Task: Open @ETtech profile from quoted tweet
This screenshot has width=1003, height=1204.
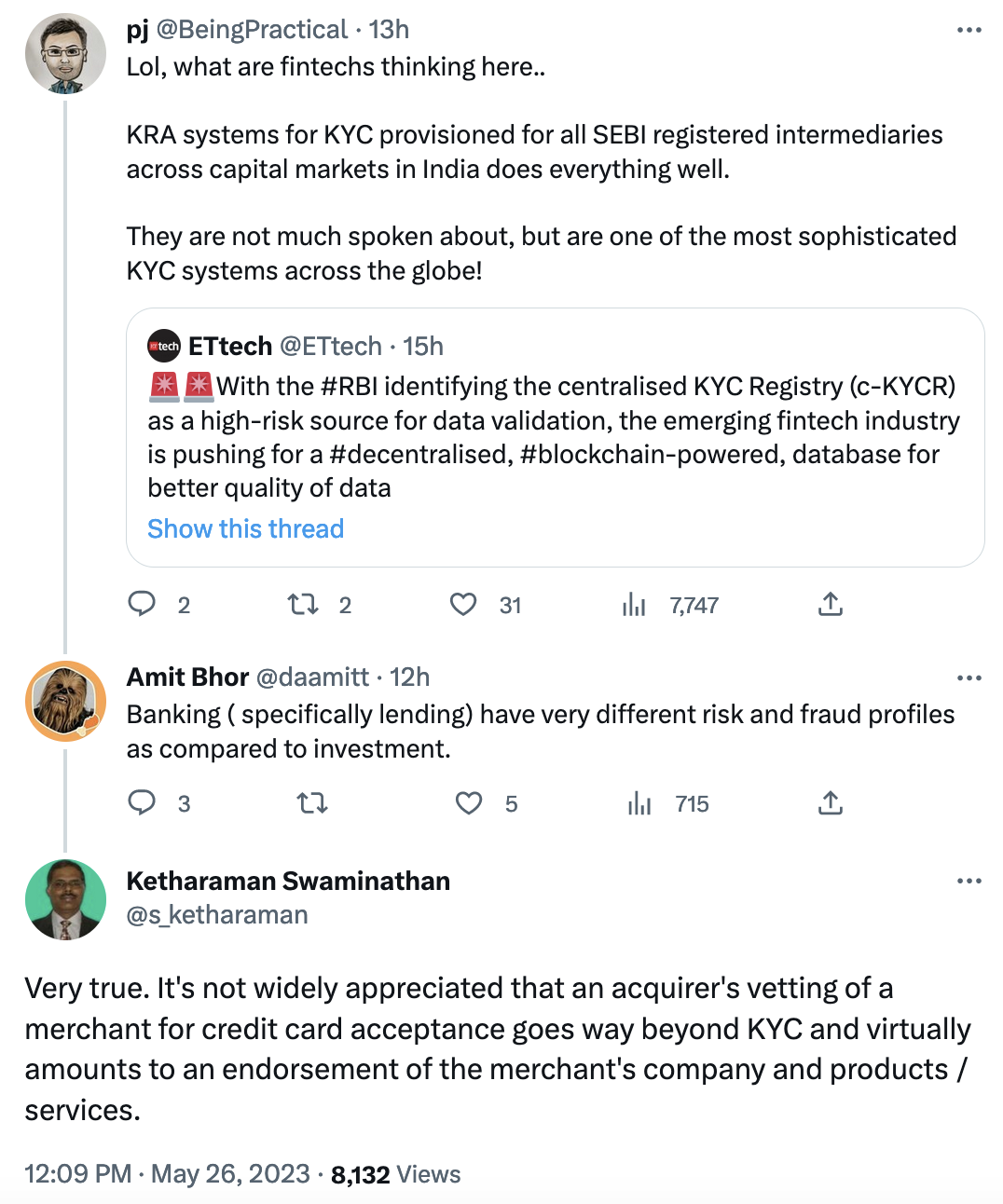Action: pos(331,347)
